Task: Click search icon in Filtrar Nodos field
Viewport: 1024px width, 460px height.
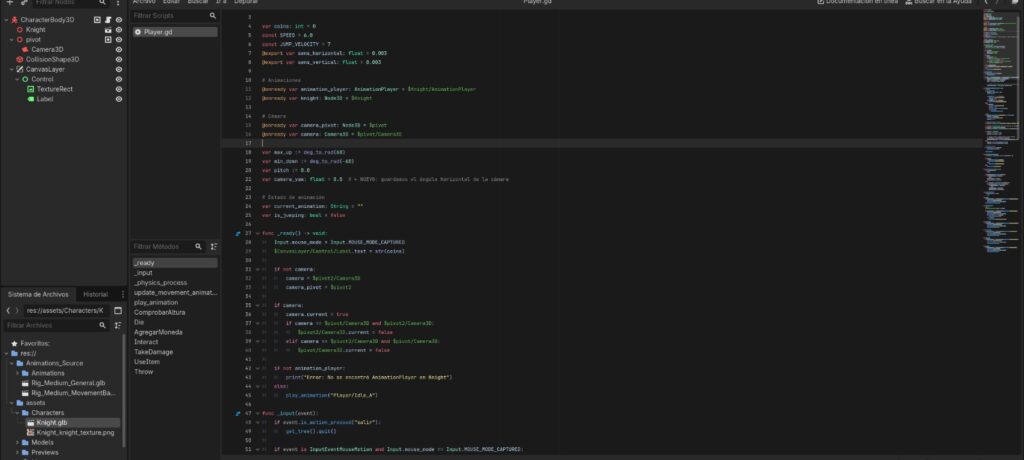Action: [x=102, y=3]
